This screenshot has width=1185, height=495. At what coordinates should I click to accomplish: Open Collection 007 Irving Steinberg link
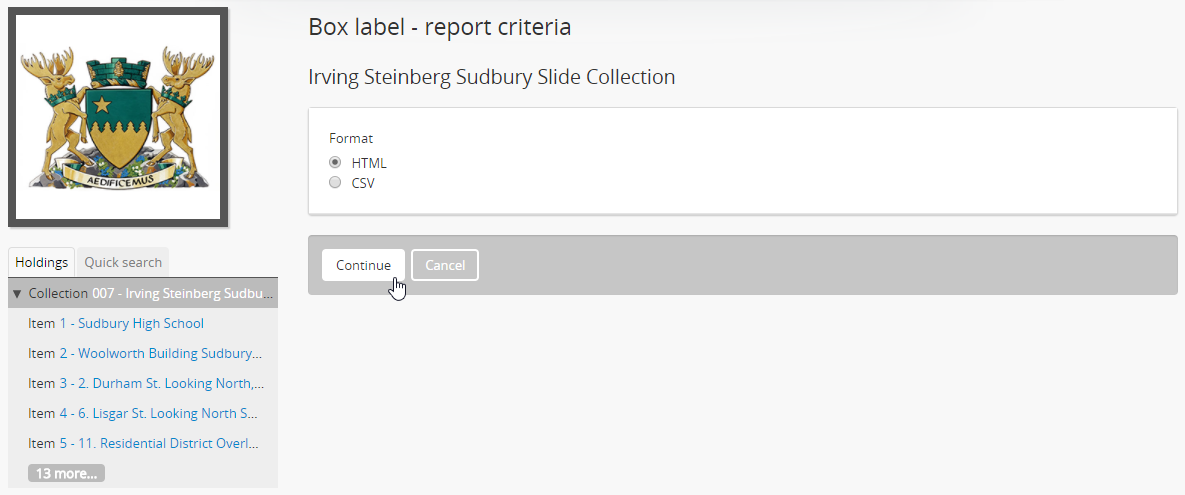click(182, 294)
